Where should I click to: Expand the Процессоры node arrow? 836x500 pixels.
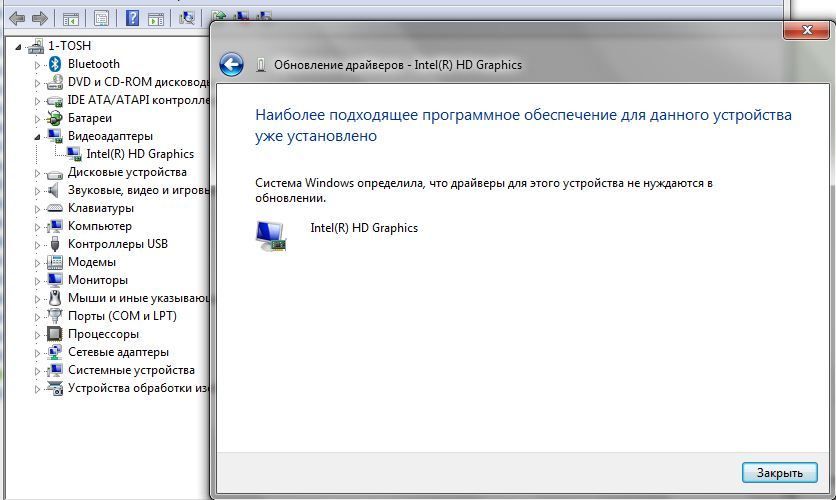pos(37,335)
